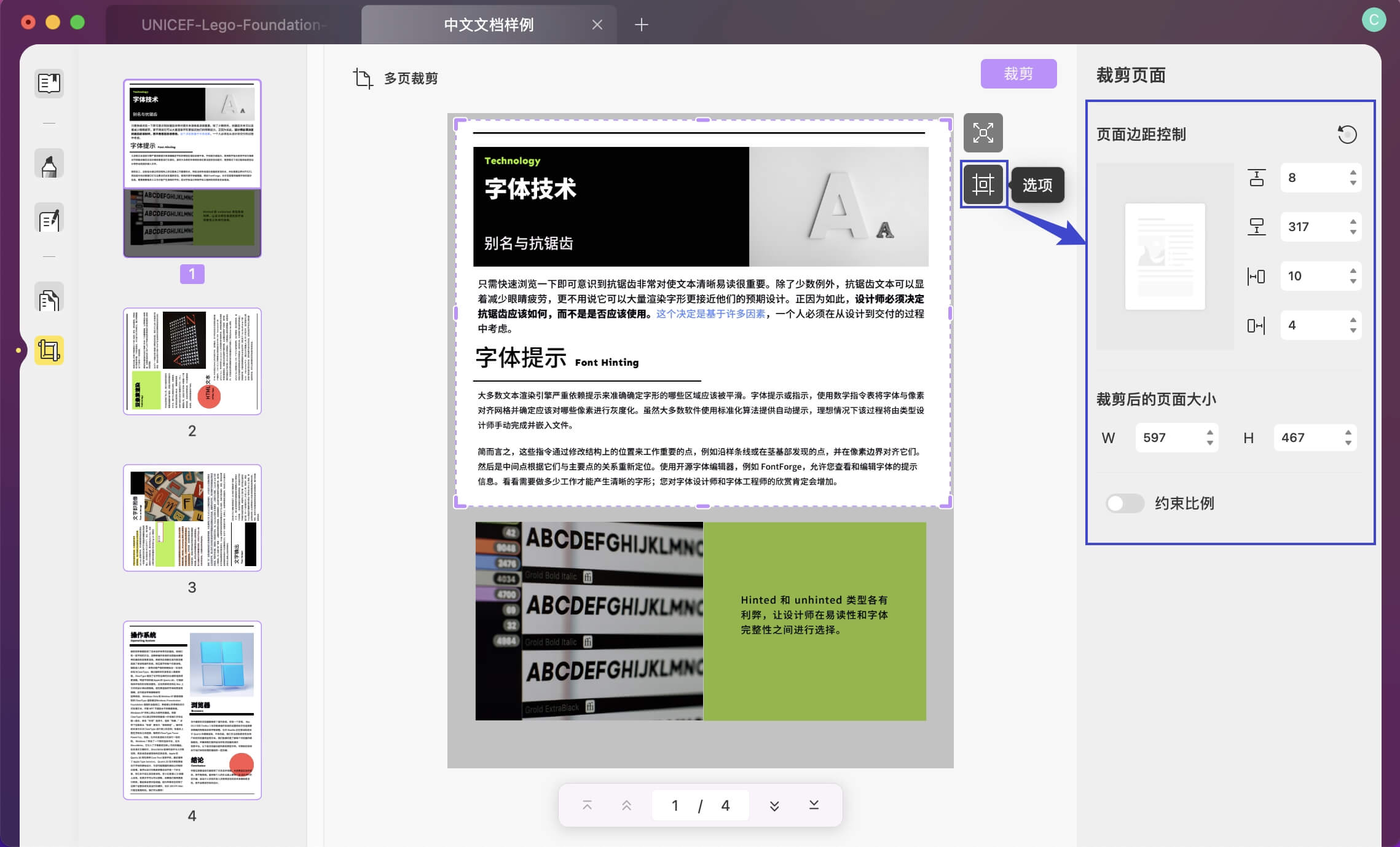The width and height of the screenshot is (1400, 847).
Task: Decrease the cropped width W value
Action: (1209, 443)
